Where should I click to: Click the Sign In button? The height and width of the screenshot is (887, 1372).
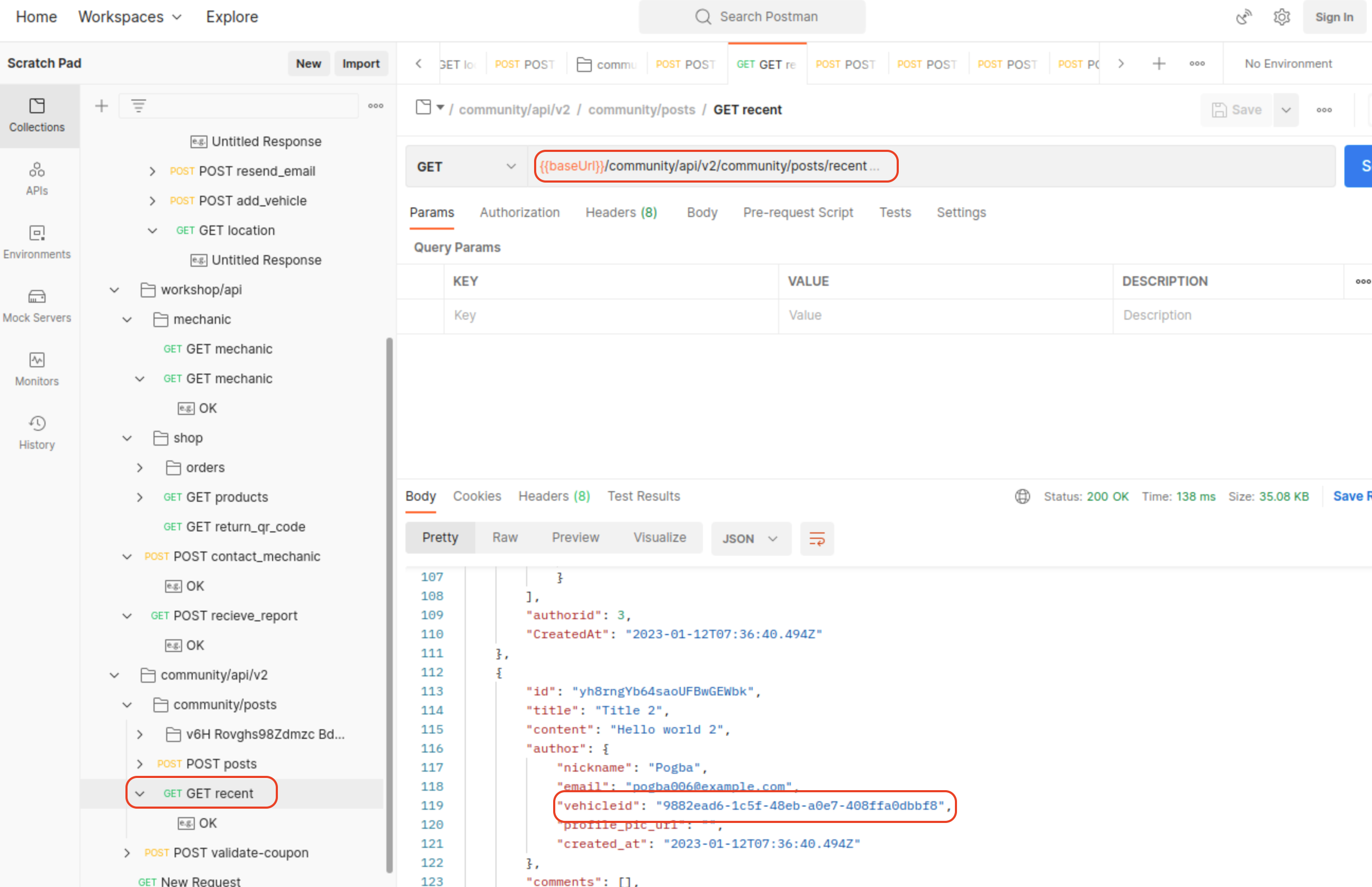[1333, 17]
